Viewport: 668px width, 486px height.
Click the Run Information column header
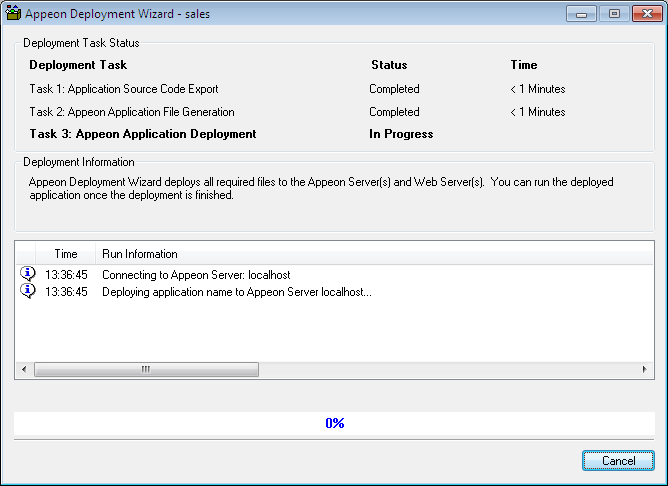374,254
